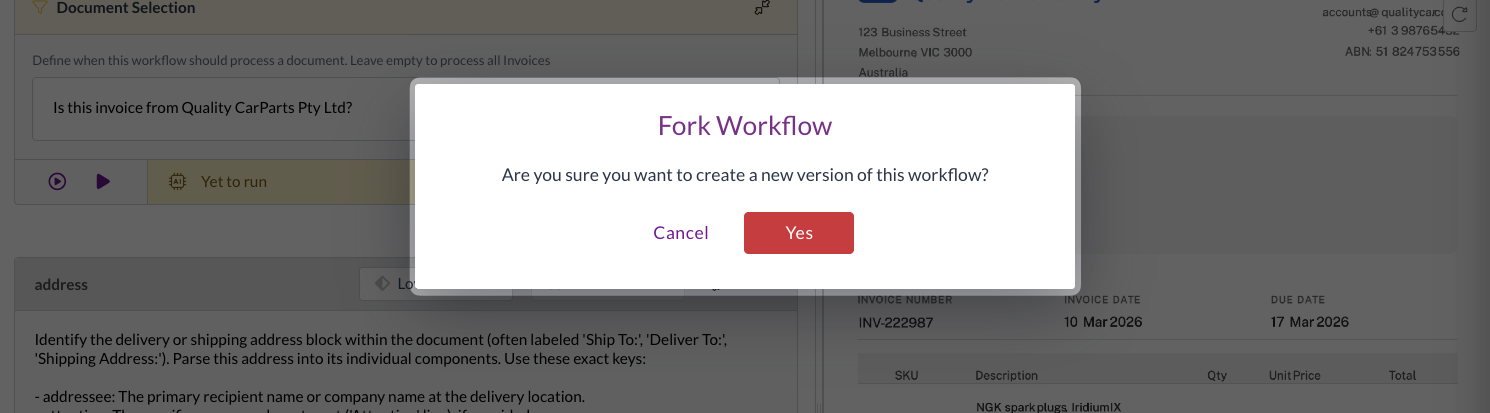
Task: Click invoice number INV-222987
Action: click(x=902, y=322)
